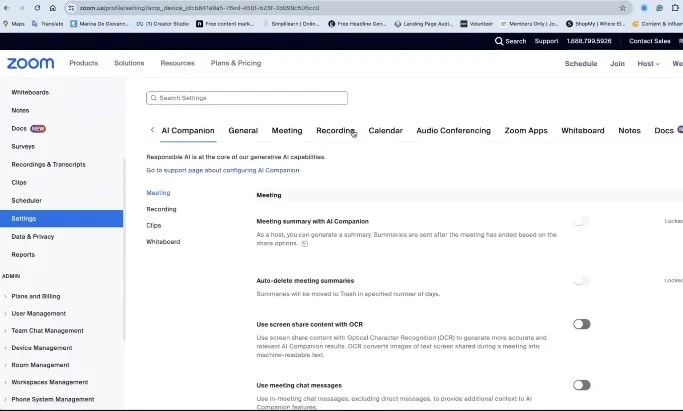This screenshot has height=411, width=683.
Task: Enable Use meeting chat messages toggle
Action: tap(582, 385)
